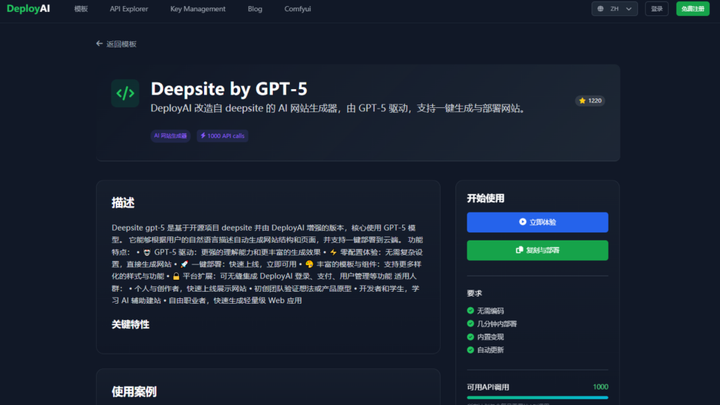The width and height of the screenshot is (720, 405).
Task: Select the AI 网站生成器 tag
Action: pos(170,136)
